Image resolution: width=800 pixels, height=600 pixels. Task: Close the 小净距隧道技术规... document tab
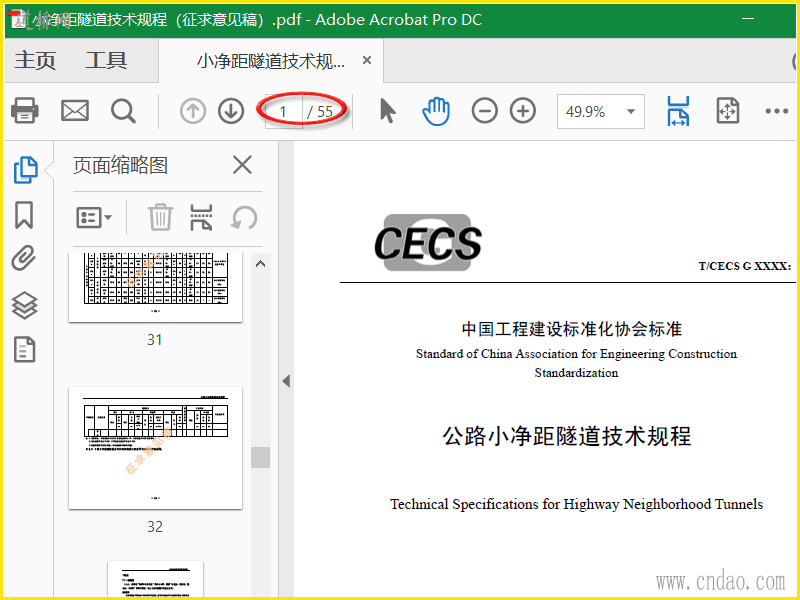(366, 60)
